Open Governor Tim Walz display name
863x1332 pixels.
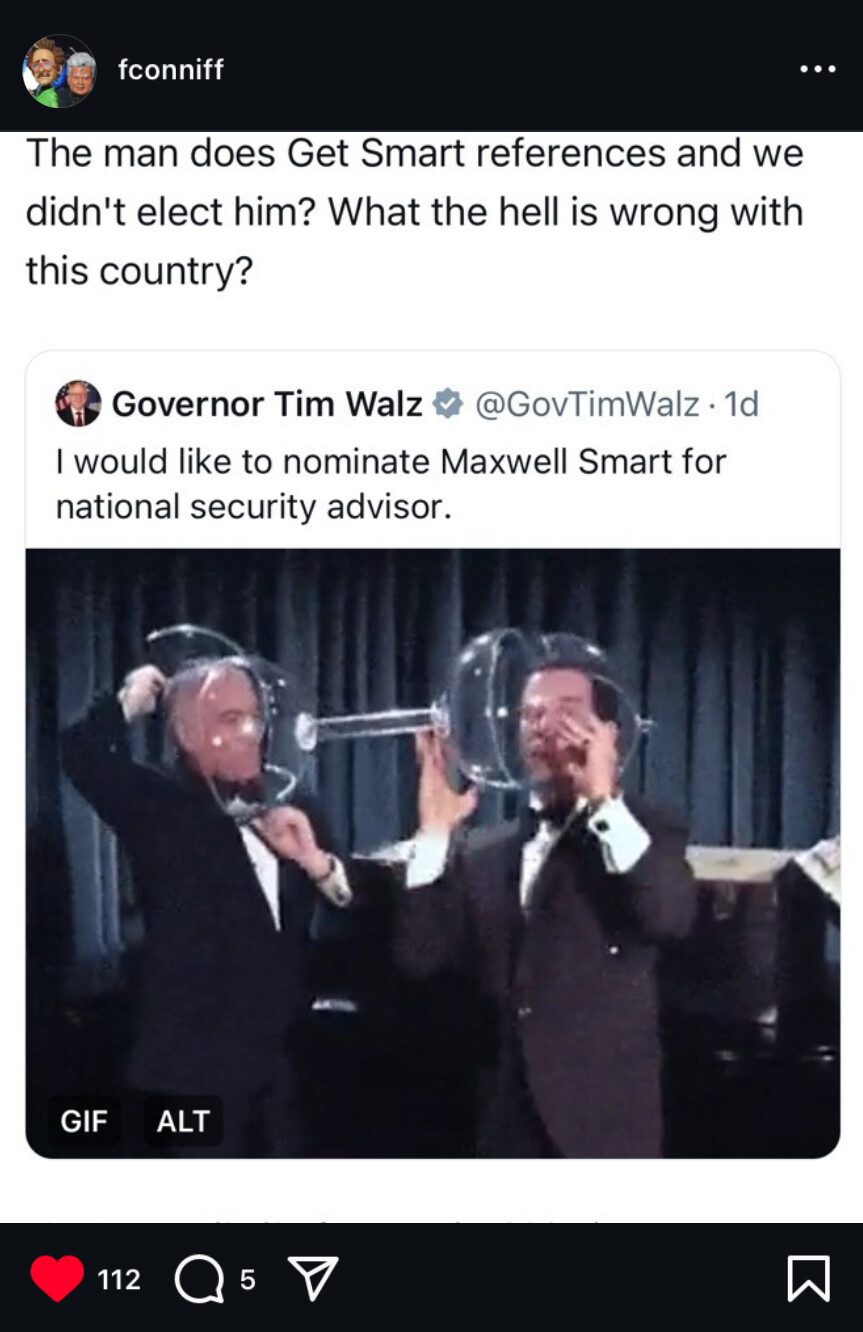pos(267,404)
